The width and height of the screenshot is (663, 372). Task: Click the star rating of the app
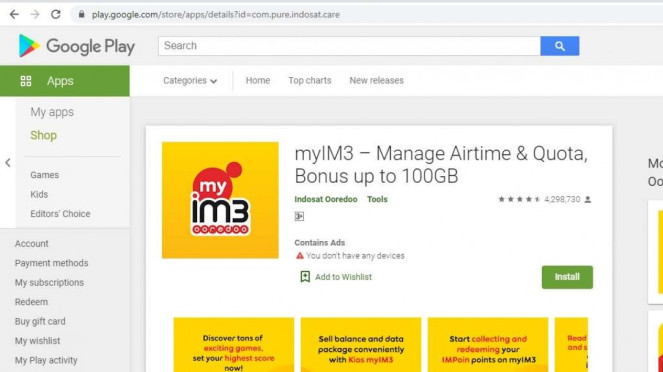pyautogui.click(x=519, y=199)
